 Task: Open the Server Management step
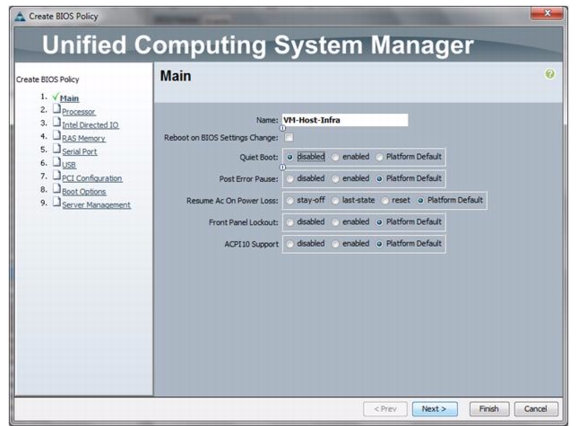pos(96,205)
